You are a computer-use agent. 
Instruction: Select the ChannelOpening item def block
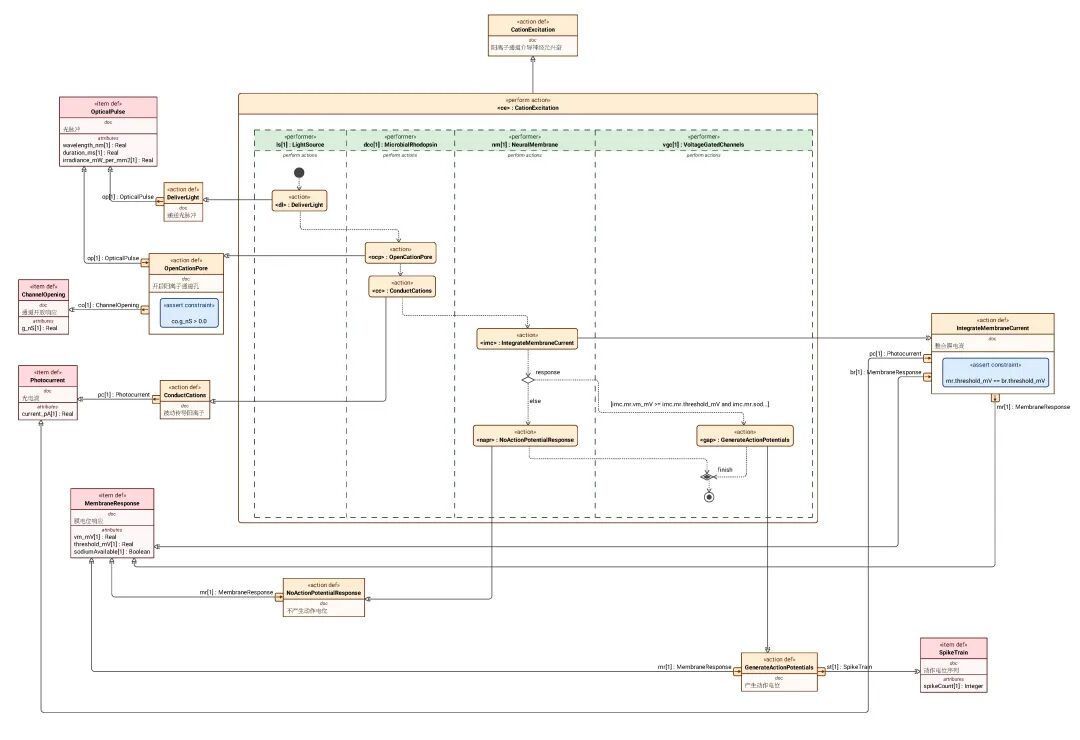pyautogui.click(x=44, y=307)
